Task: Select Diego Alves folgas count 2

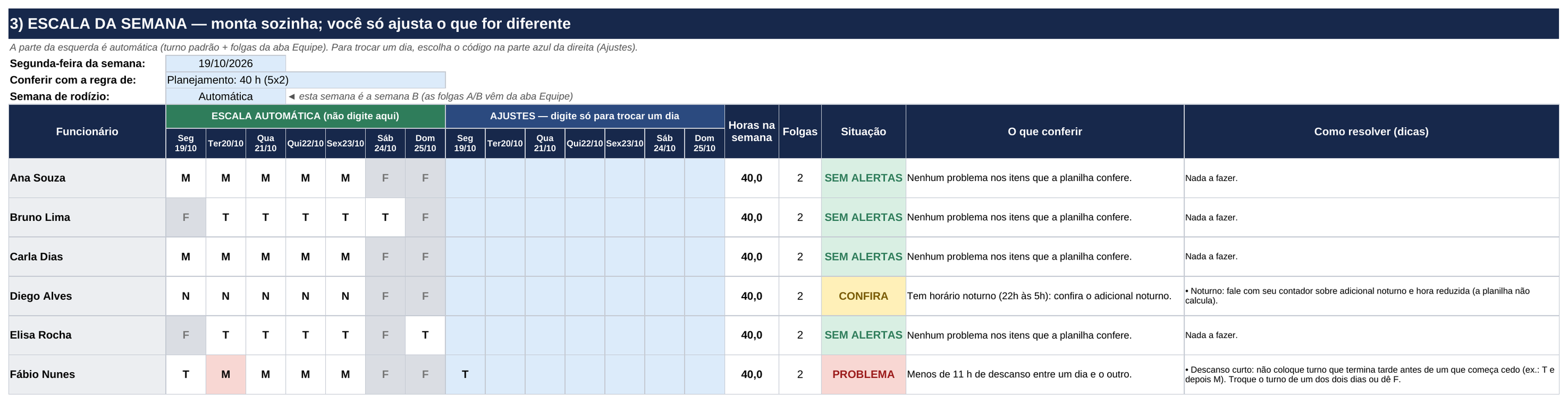Action: tap(800, 296)
